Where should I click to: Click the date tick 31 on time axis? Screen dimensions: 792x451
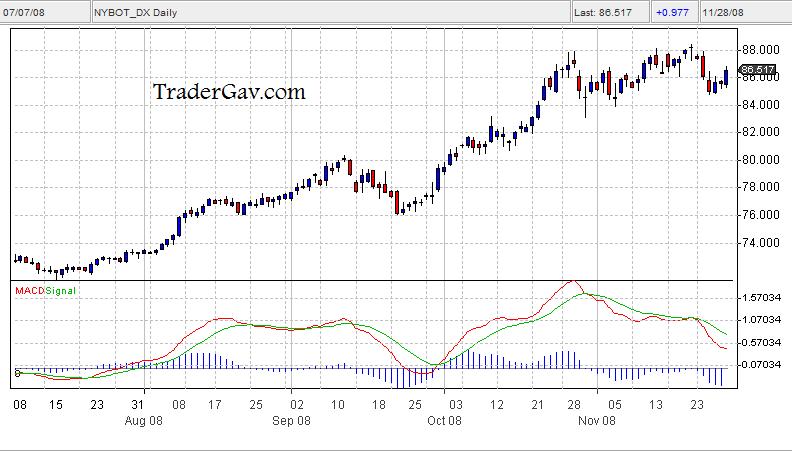(138, 405)
